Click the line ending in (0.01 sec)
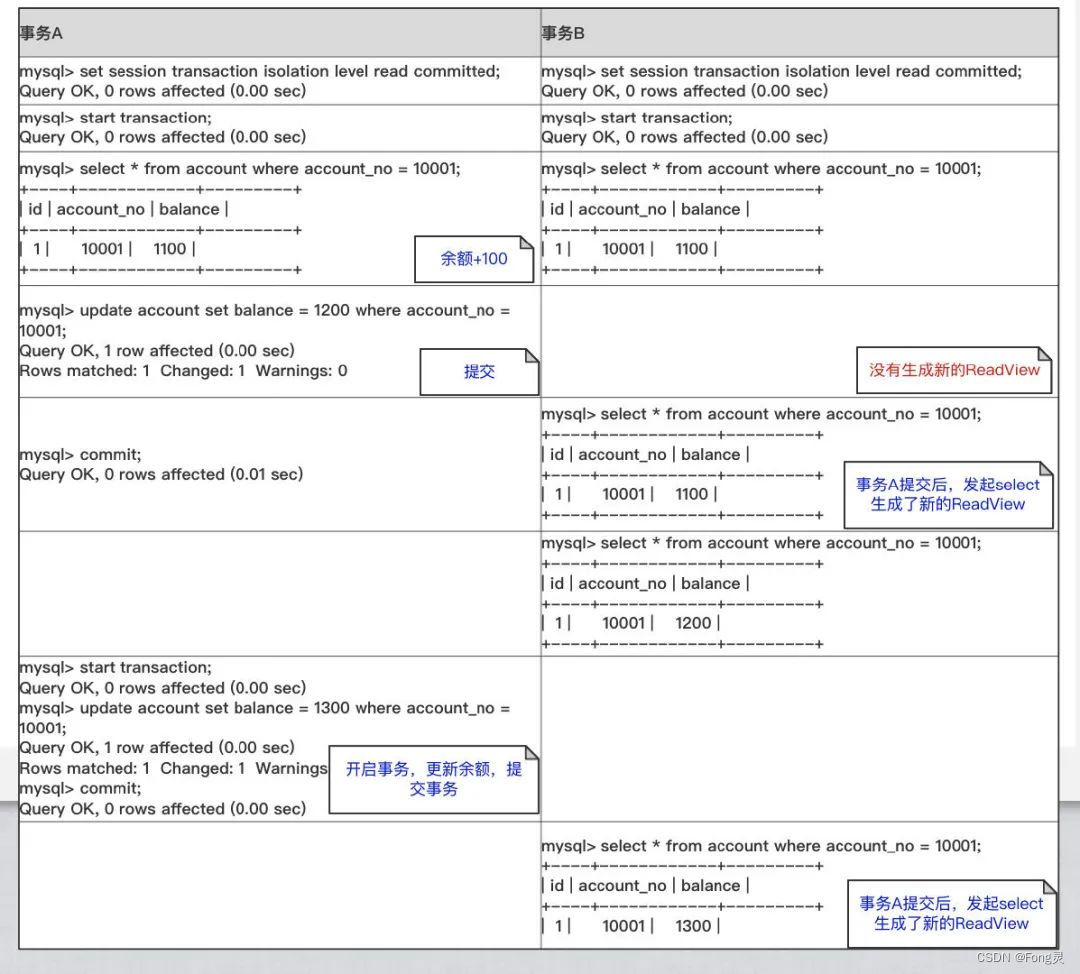The image size is (1080, 974). point(161,475)
